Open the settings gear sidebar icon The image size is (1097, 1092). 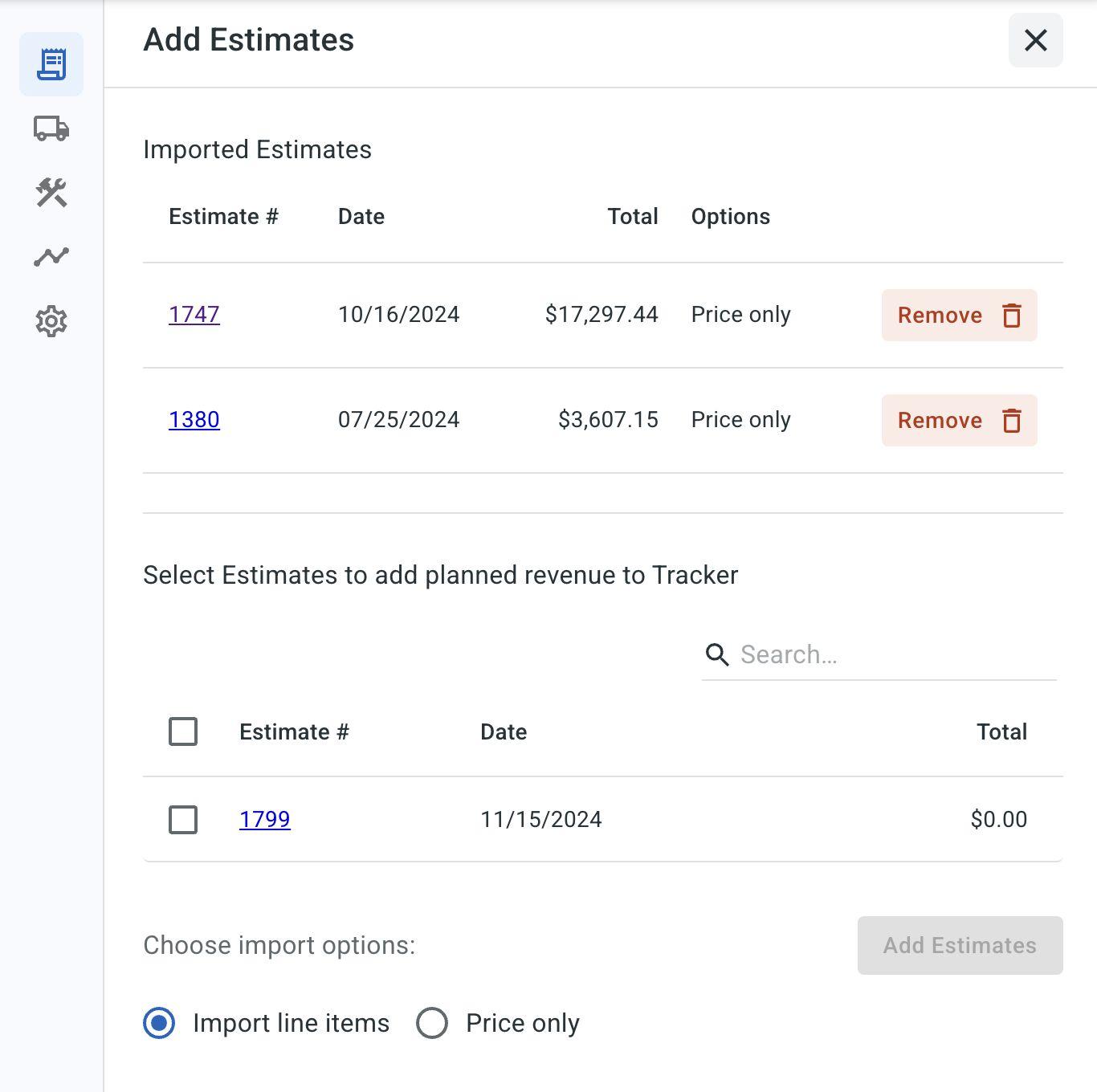(x=51, y=321)
